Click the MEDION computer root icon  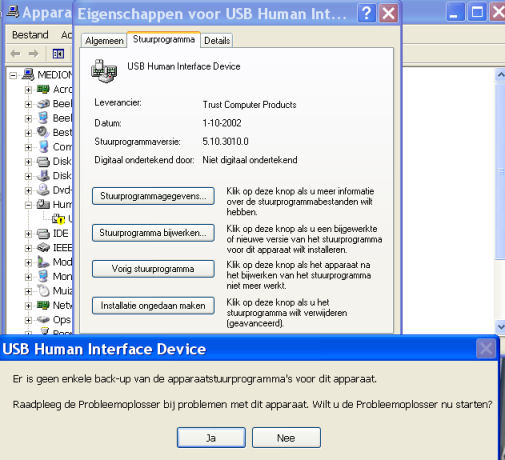point(28,75)
